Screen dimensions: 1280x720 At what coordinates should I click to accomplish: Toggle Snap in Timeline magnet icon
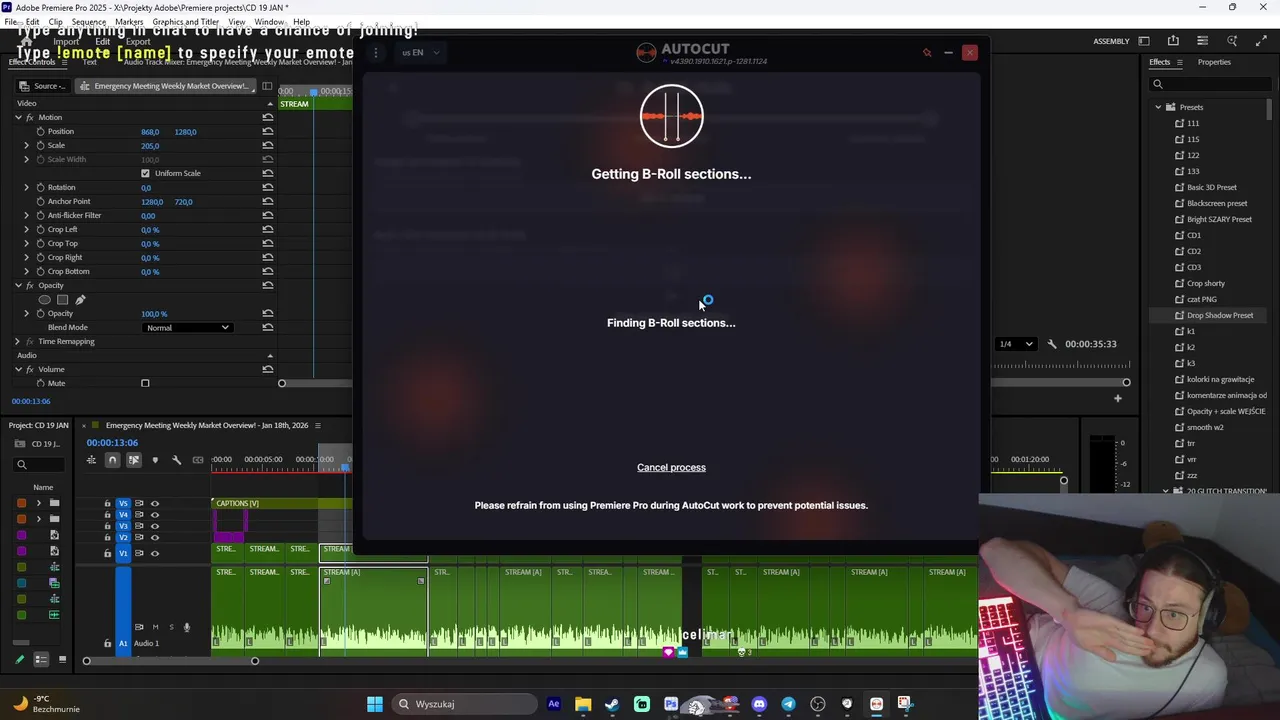click(x=112, y=460)
